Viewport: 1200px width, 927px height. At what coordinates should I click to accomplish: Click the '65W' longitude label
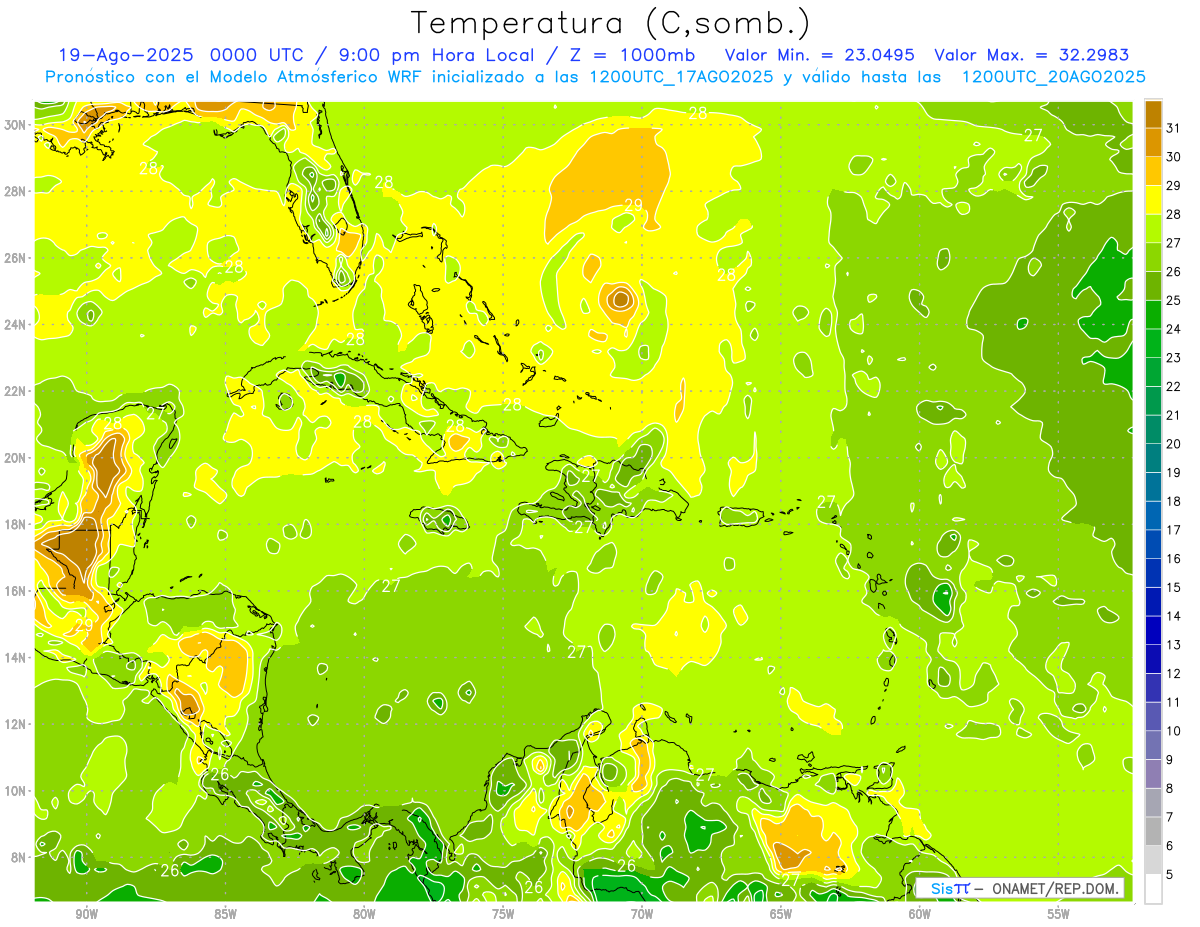tap(781, 914)
